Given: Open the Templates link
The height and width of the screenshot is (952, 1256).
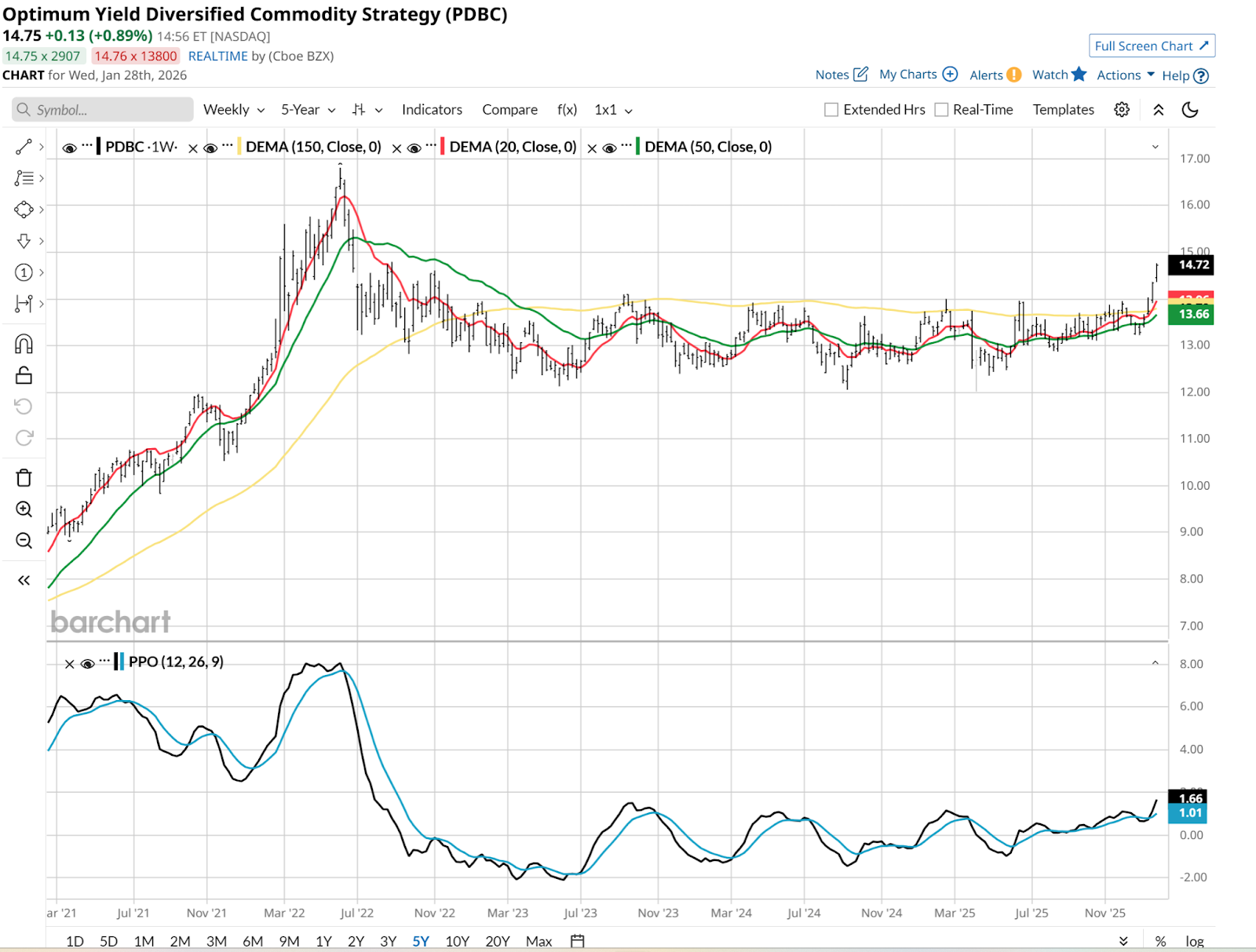Looking at the screenshot, I should 1063,110.
